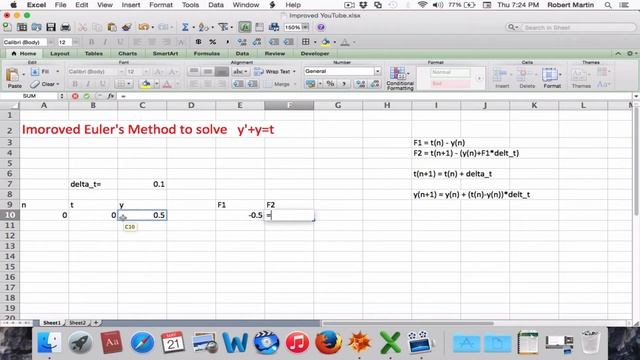Switch to the Developer ribbon tab
Image resolution: width=640 pixels, height=360 pixels.
[x=315, y=53]
